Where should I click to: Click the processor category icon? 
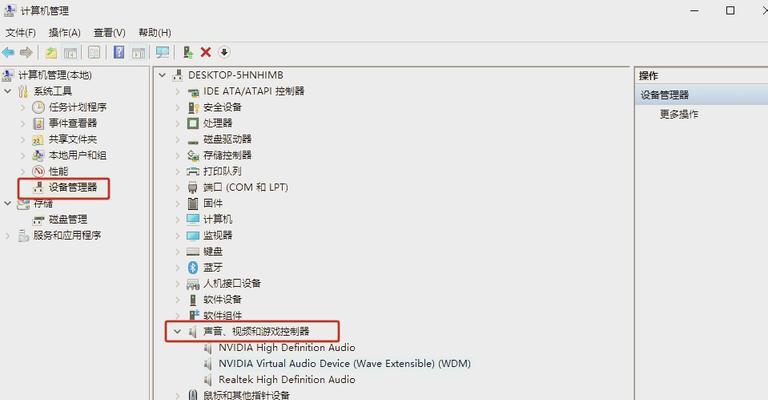point(193,123)
